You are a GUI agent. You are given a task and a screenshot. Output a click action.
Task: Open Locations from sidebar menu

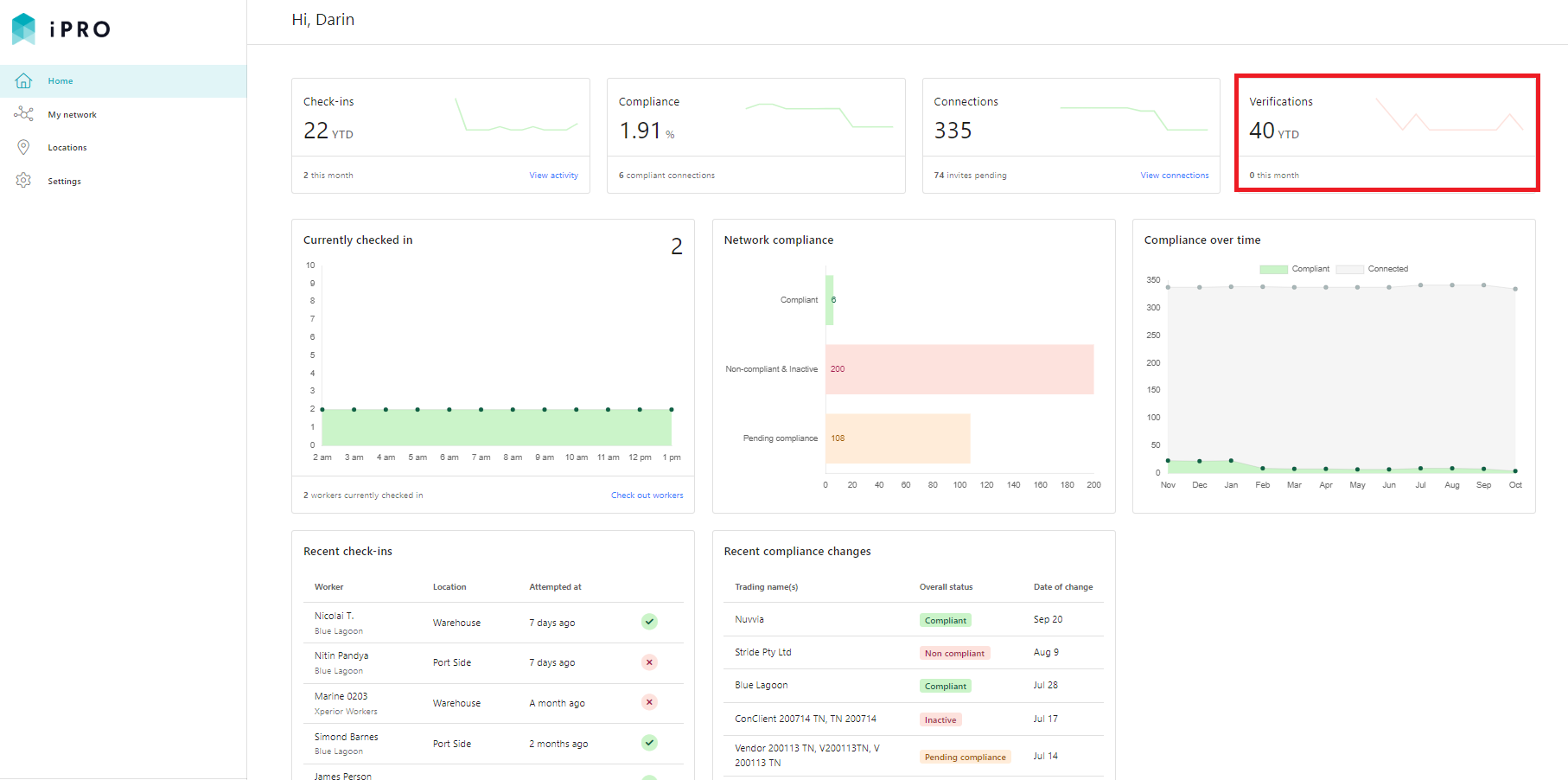tap(67, 148)
